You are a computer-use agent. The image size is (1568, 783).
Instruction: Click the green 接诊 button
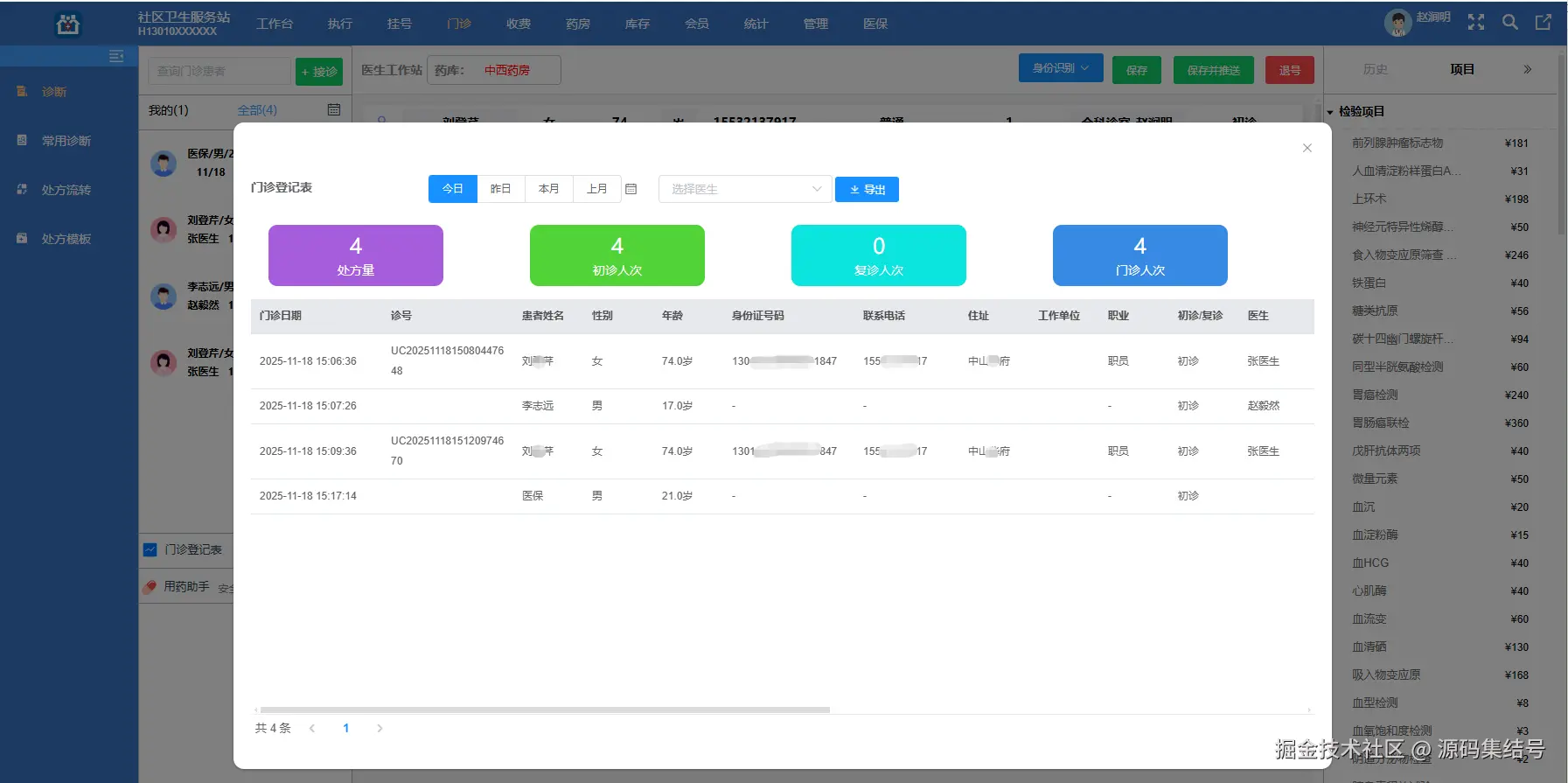[x=319, y=72]
